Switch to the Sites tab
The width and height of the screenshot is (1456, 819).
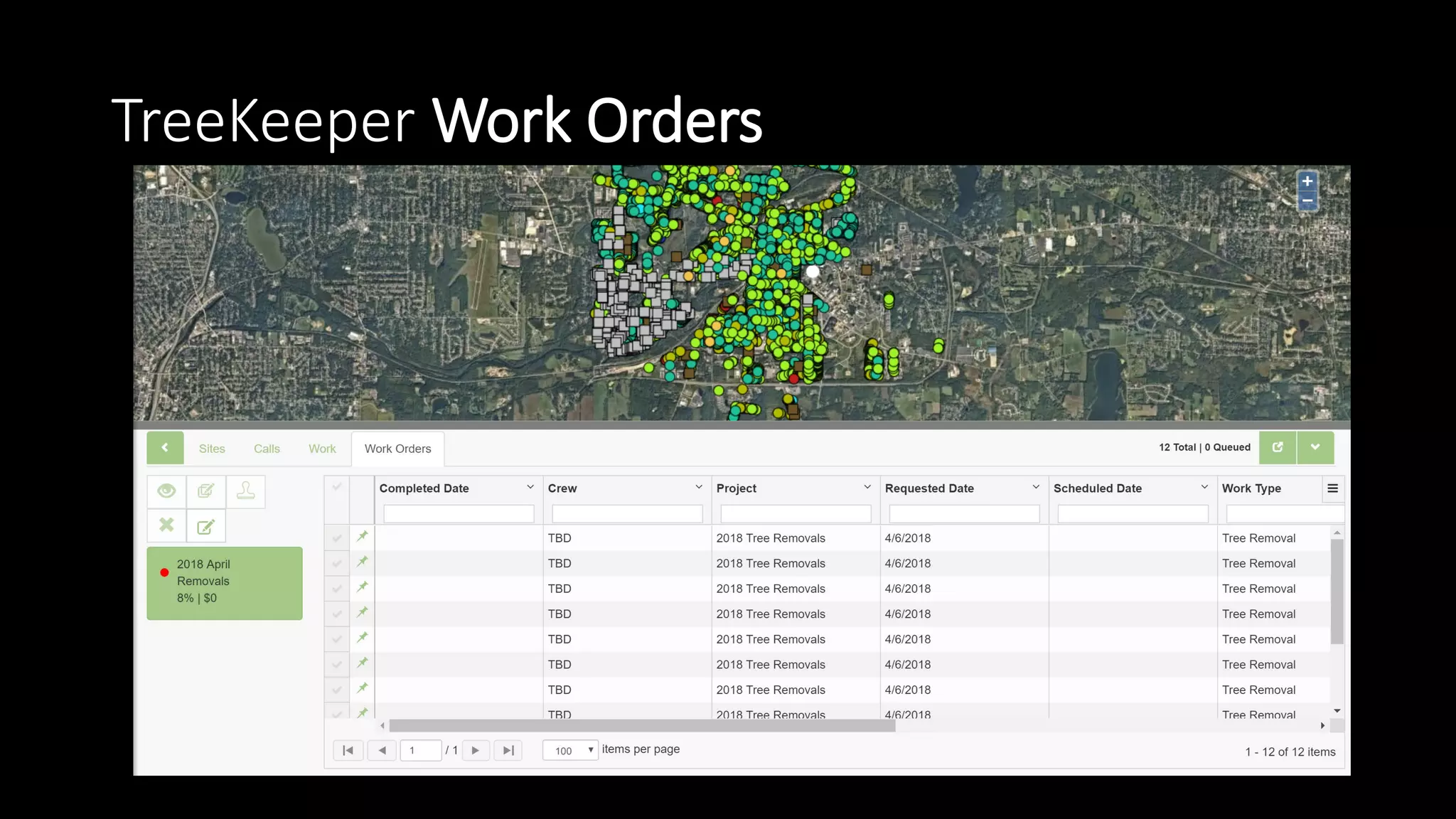[212, 449]
